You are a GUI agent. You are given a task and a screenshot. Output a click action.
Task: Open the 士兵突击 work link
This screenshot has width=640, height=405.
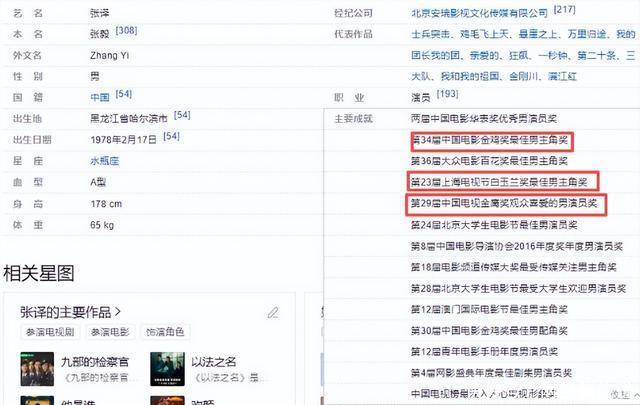pos(430,34)
